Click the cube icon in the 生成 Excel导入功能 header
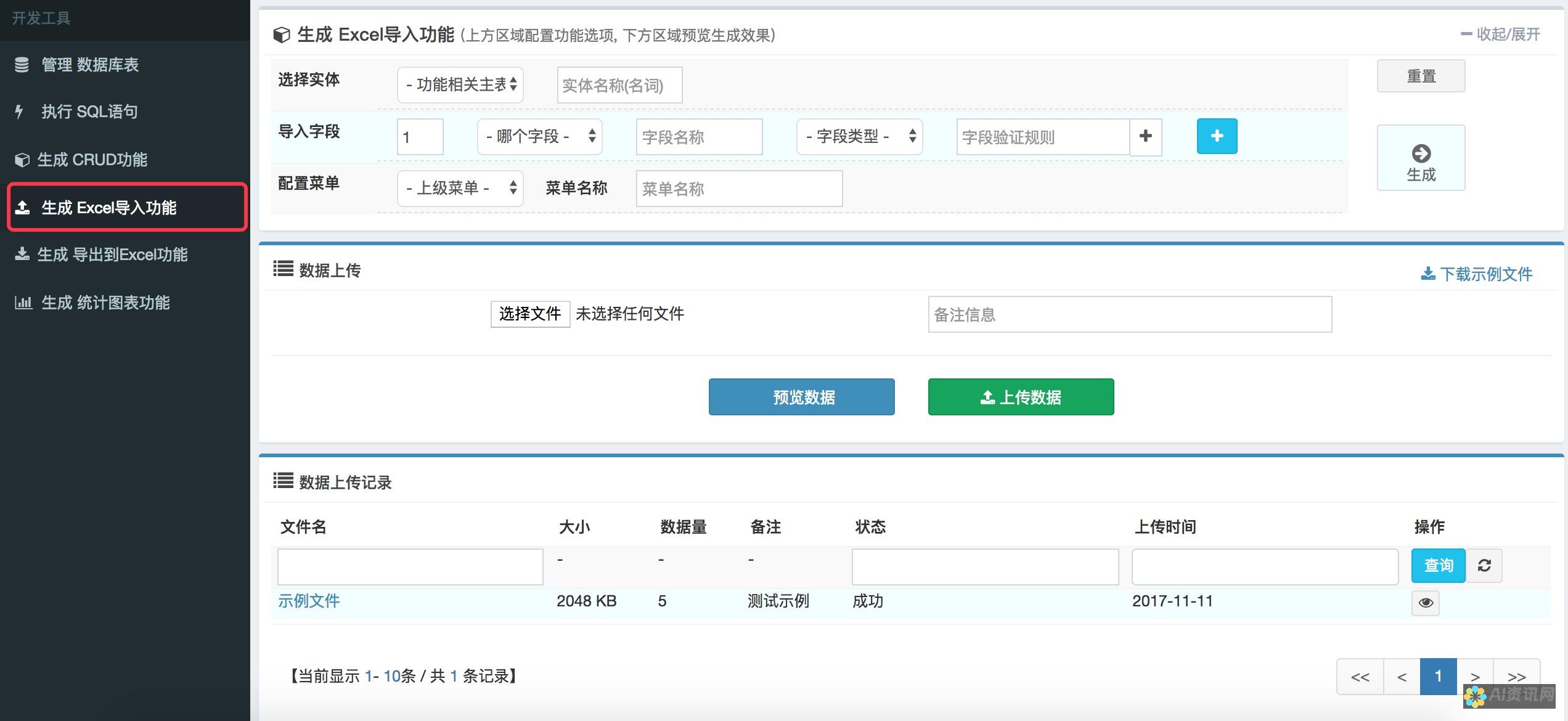1568x721 pixels. [282, 35]
